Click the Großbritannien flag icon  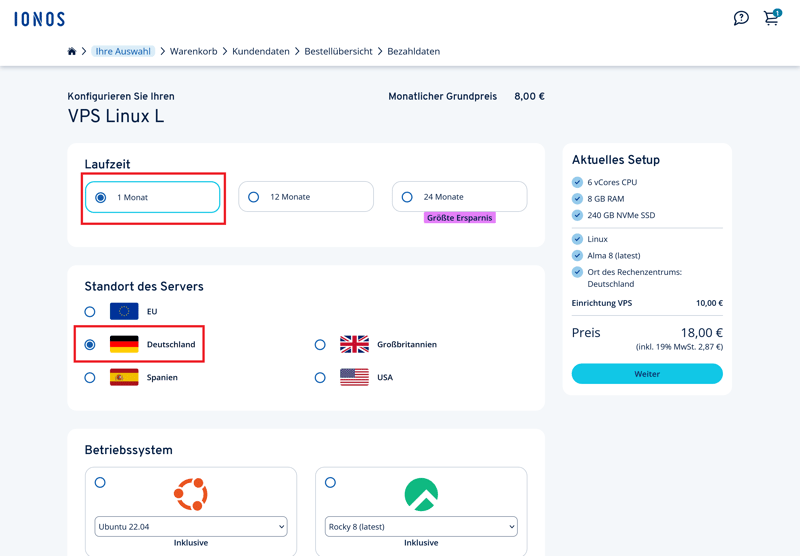(x=354, y=344)
